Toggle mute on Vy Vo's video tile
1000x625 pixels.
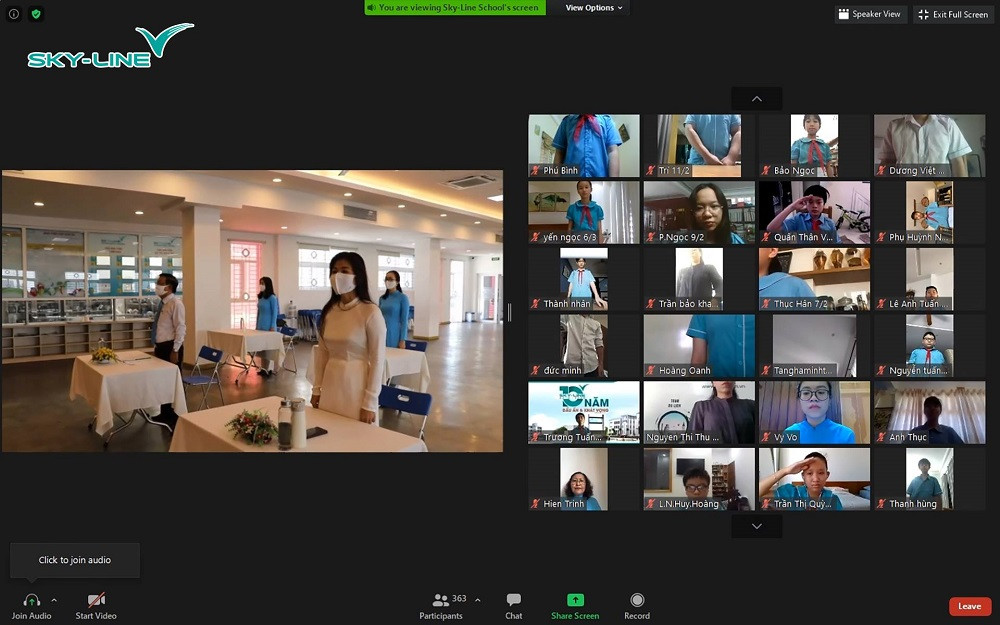(x=764, y=437)
